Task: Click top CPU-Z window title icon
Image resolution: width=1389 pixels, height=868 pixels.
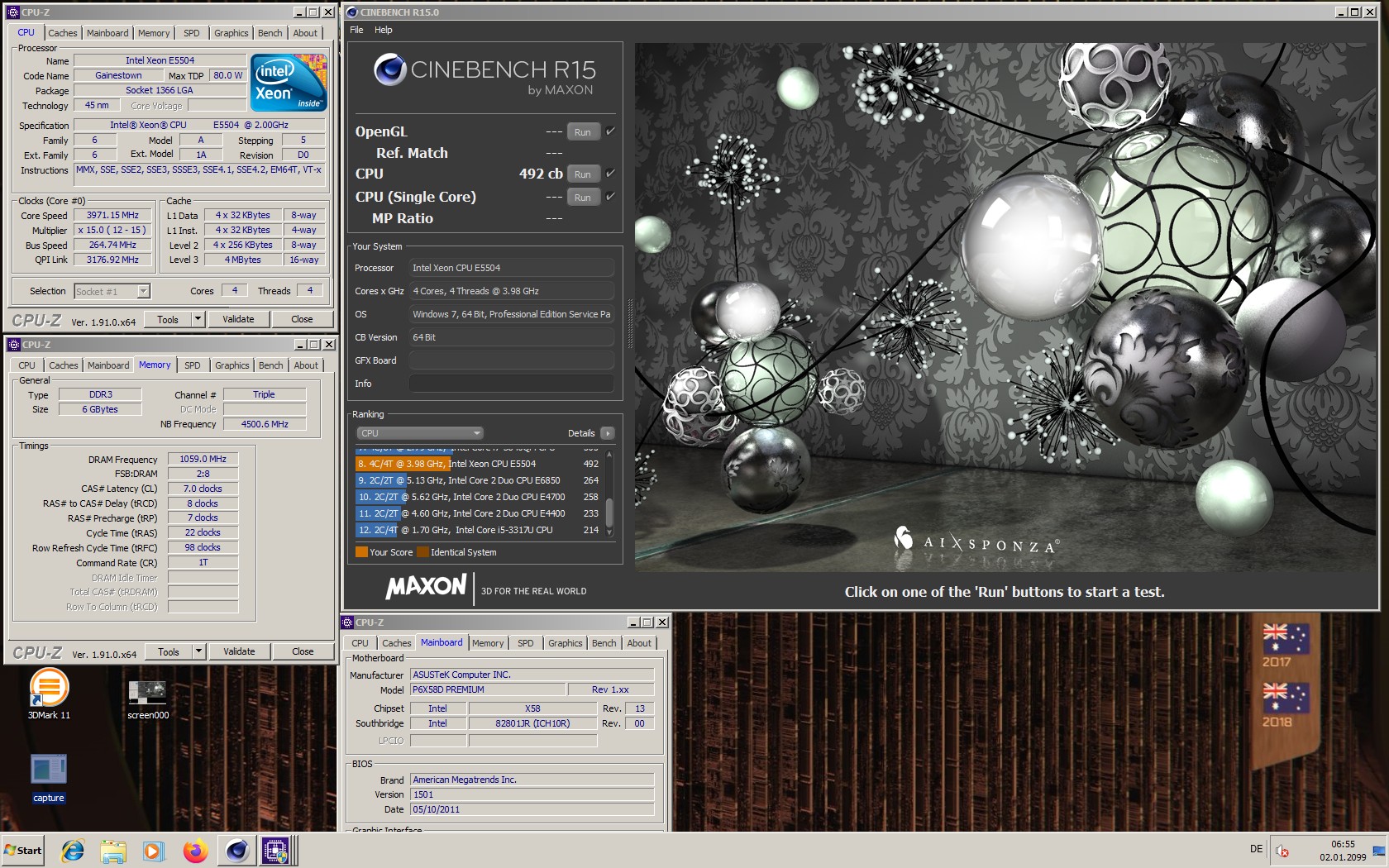Action: (x=13, y=12)
